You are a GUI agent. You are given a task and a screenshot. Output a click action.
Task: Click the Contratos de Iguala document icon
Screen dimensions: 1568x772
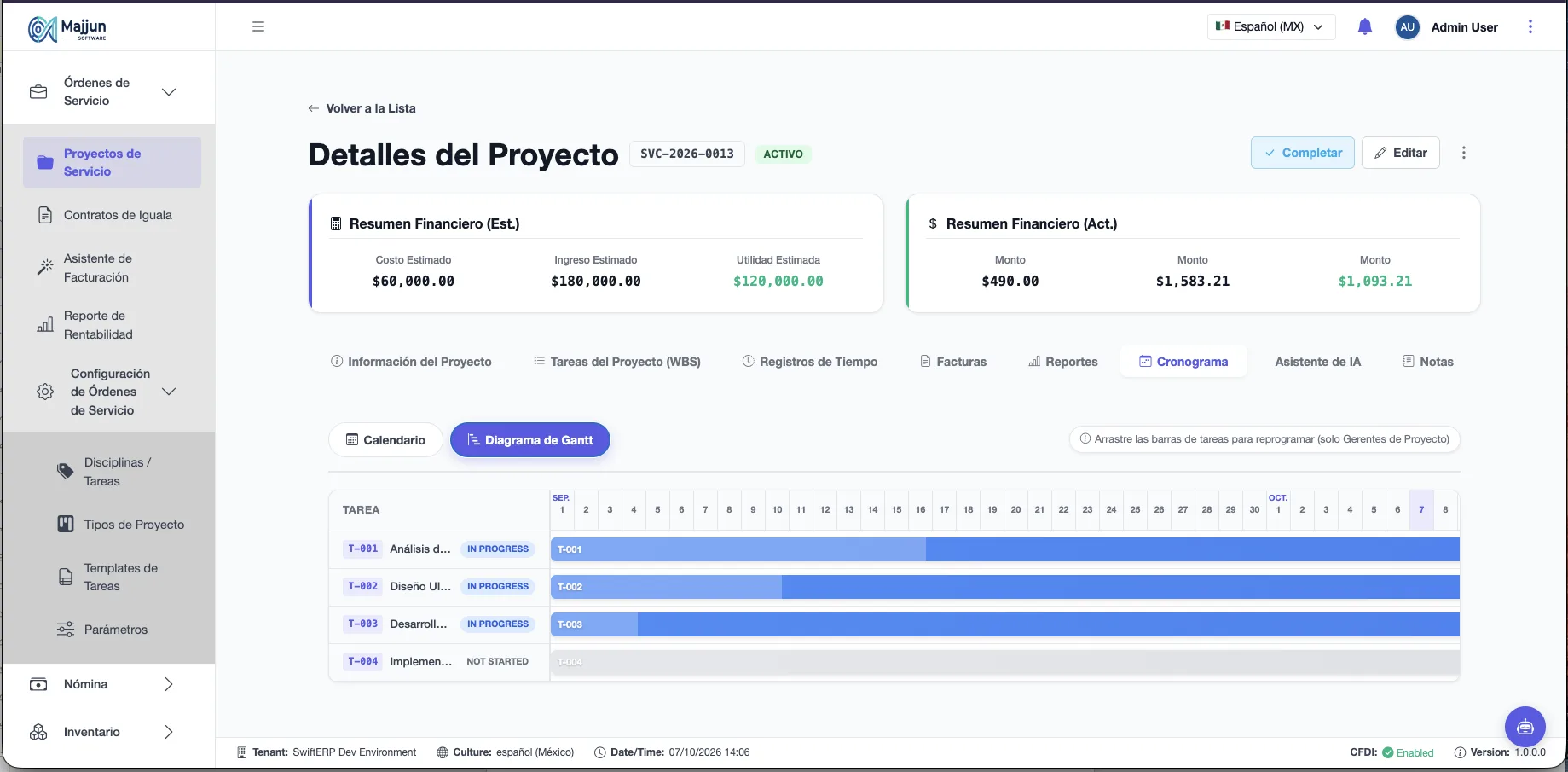(45, 215)
